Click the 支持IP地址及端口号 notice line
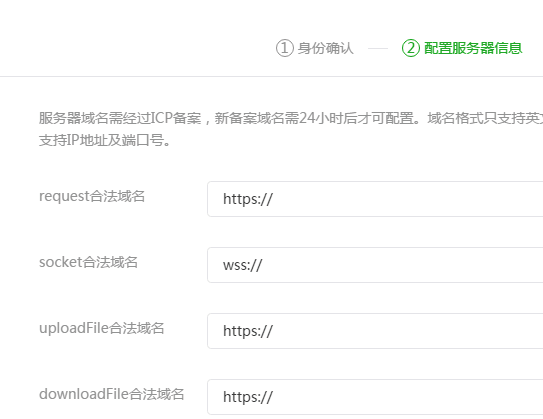The image size is (543, 419). click(x=104, y=140)
